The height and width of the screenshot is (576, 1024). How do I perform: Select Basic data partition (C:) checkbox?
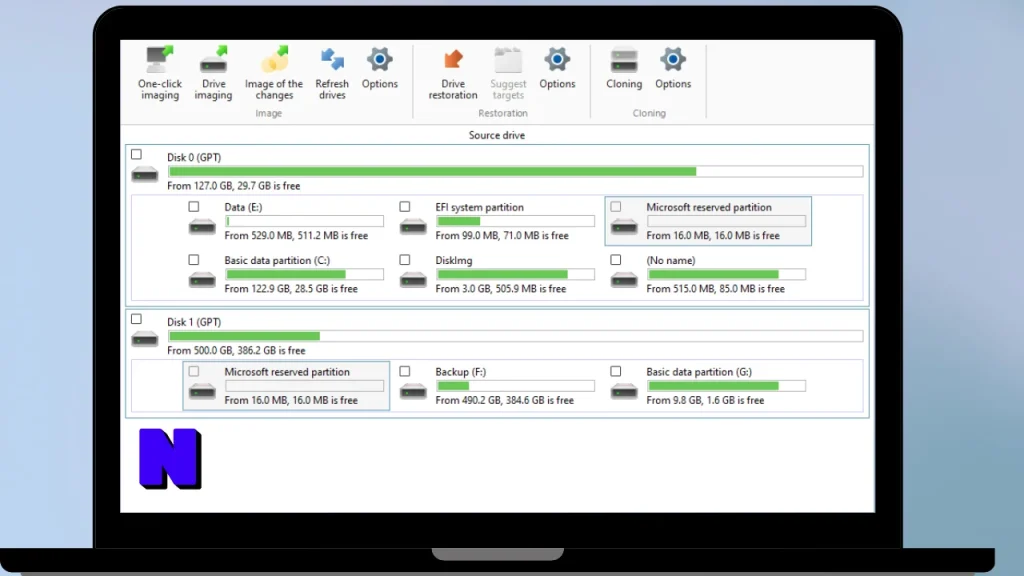point(194,260)
